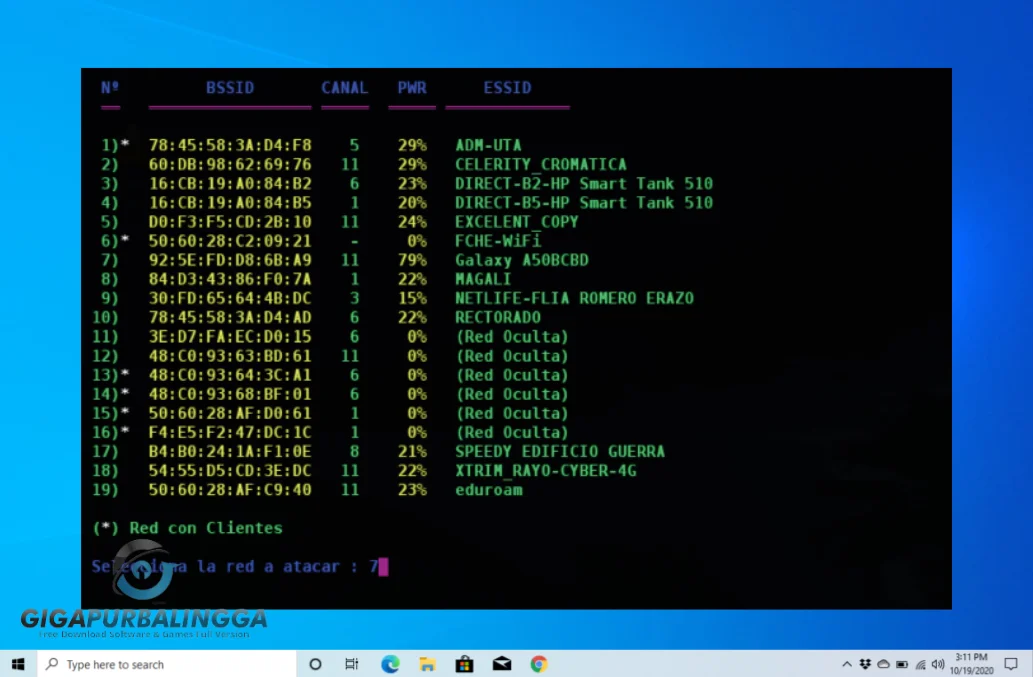Open File Explorer from the taskbar

[426, 663]
